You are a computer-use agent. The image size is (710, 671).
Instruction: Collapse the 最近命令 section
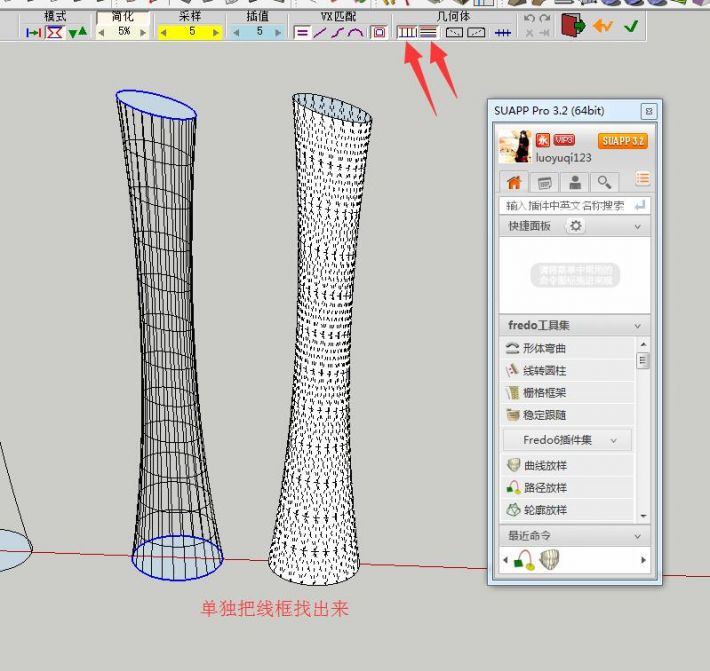tap(638, 537)
